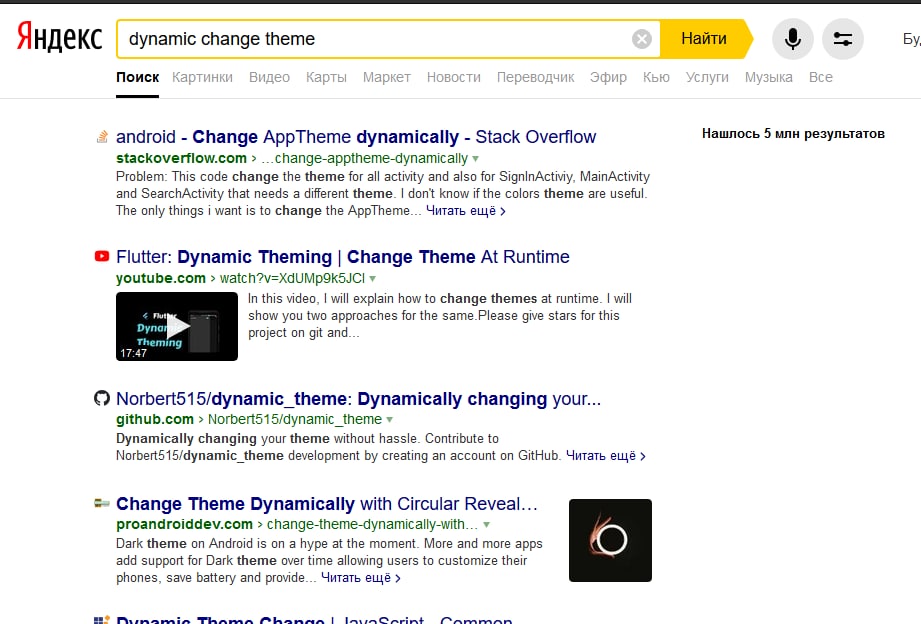Open the circular reveal ring thumbnail image
The image size is (921, 624).
pos(610,541)
